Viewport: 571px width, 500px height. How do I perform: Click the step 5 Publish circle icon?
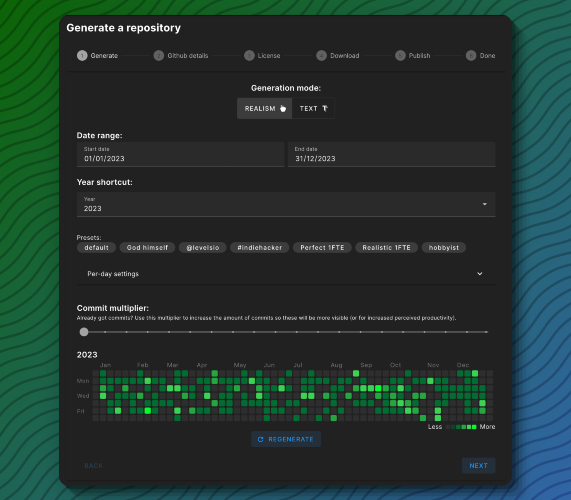coord(400,56)
